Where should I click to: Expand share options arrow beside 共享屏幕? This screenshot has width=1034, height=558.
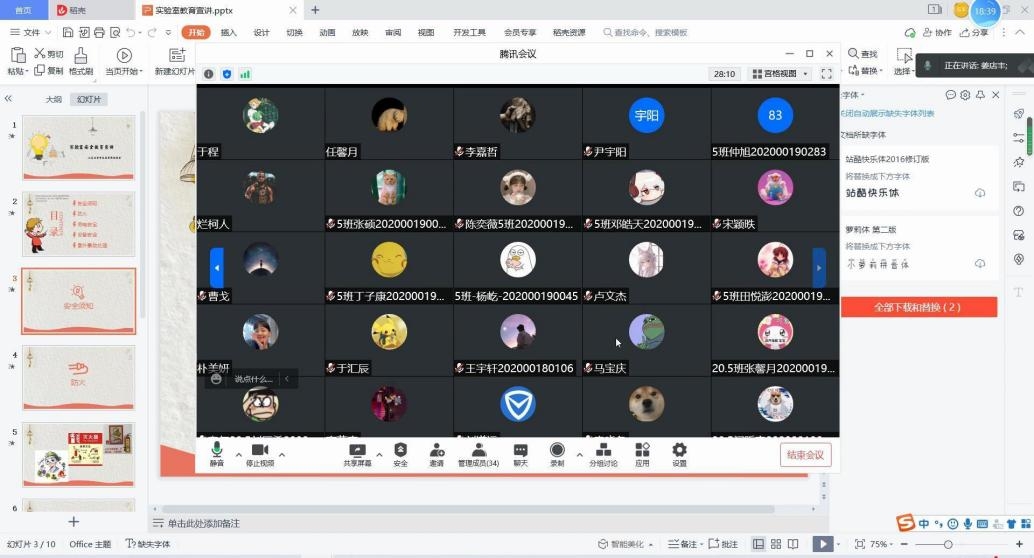point(379,455)
